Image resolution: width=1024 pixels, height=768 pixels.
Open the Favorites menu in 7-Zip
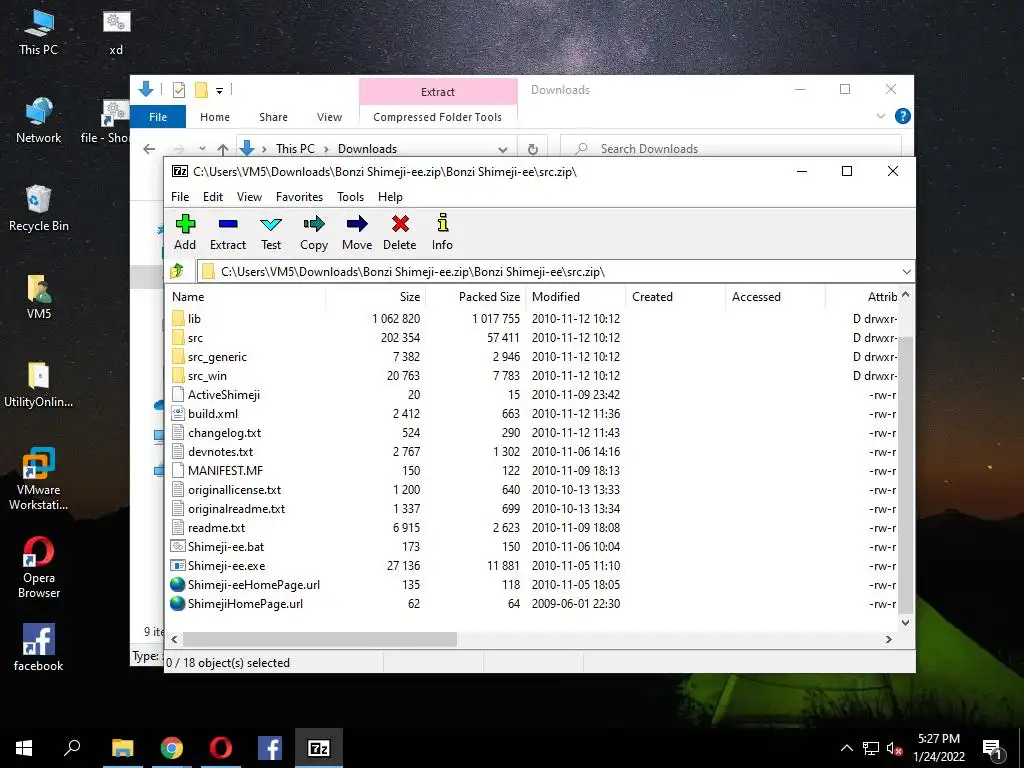tap(299, 197)
